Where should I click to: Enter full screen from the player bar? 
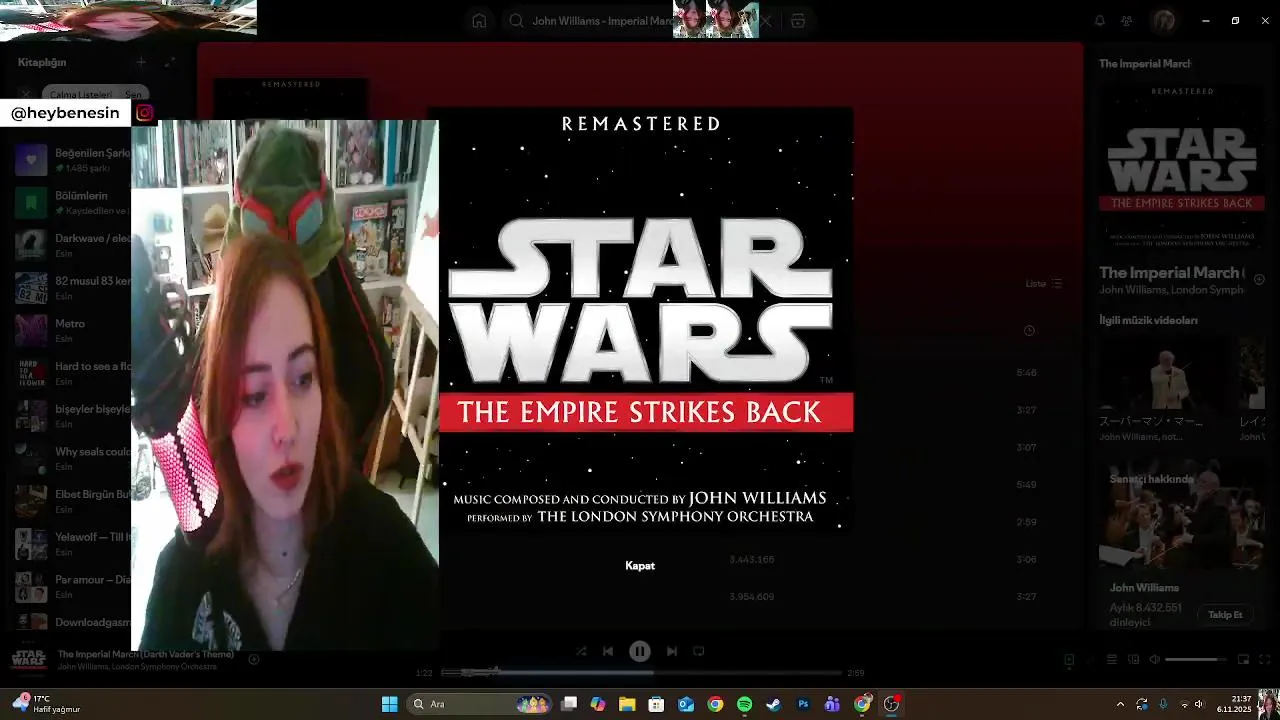pos(1265,660)
